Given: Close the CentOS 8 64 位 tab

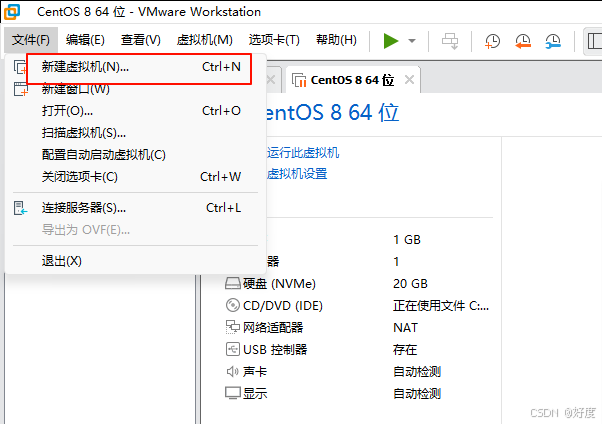Looking at the screenshot, I should click(409, 80).
